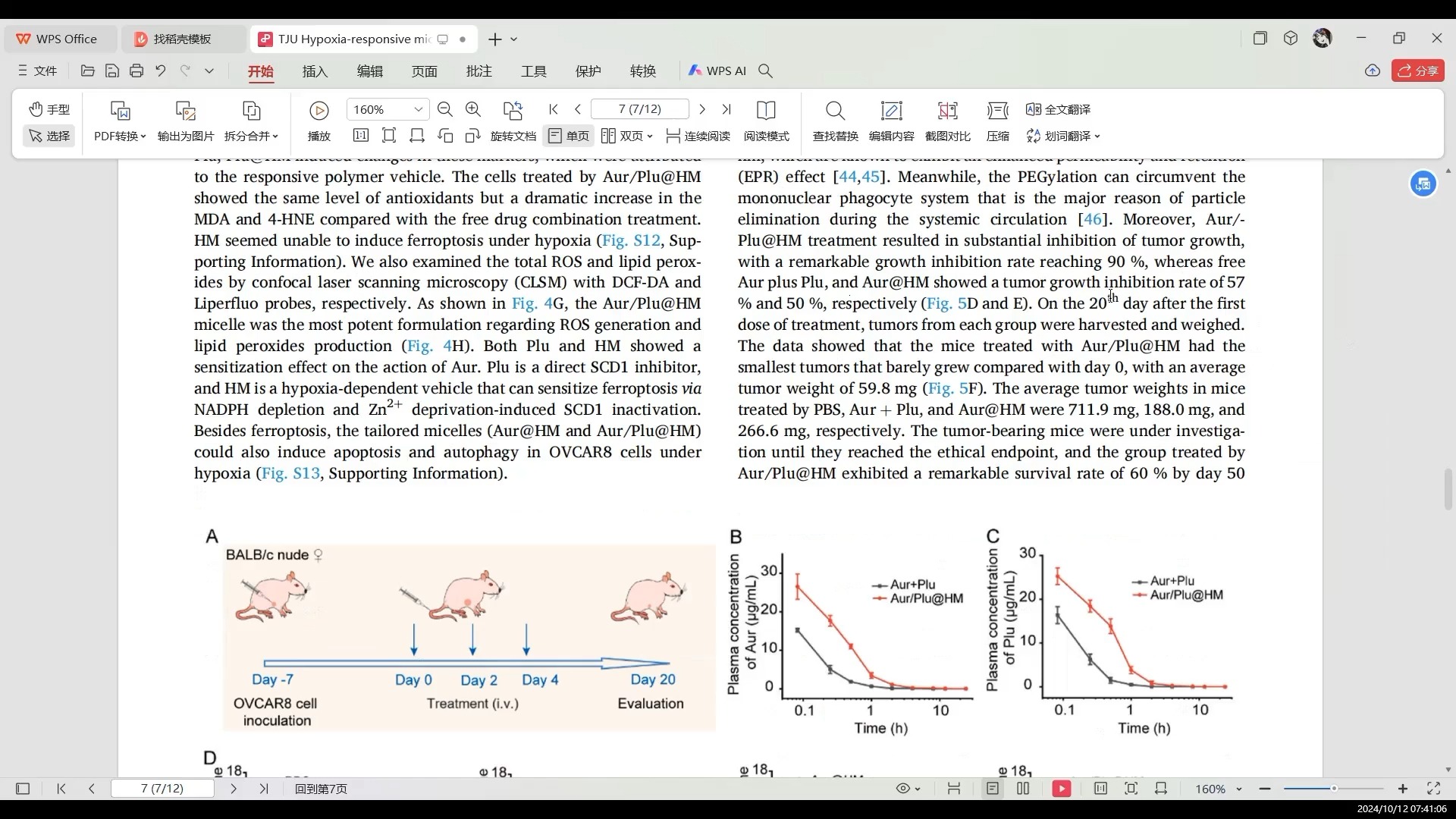Follow the Fig. S12 link
1456x819 pixels.
631,240
